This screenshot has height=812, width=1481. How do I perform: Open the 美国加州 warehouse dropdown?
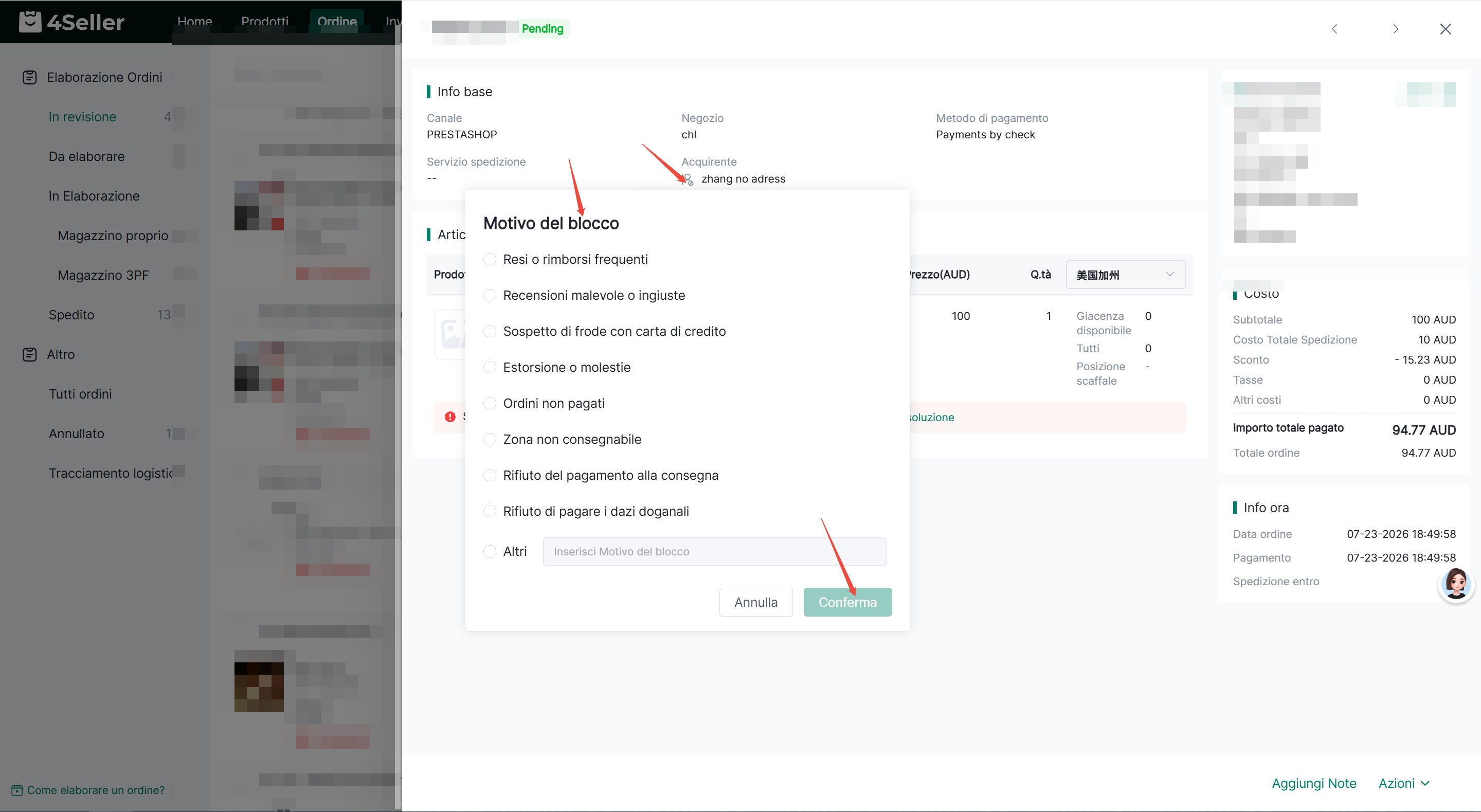tap(1125, 275)
